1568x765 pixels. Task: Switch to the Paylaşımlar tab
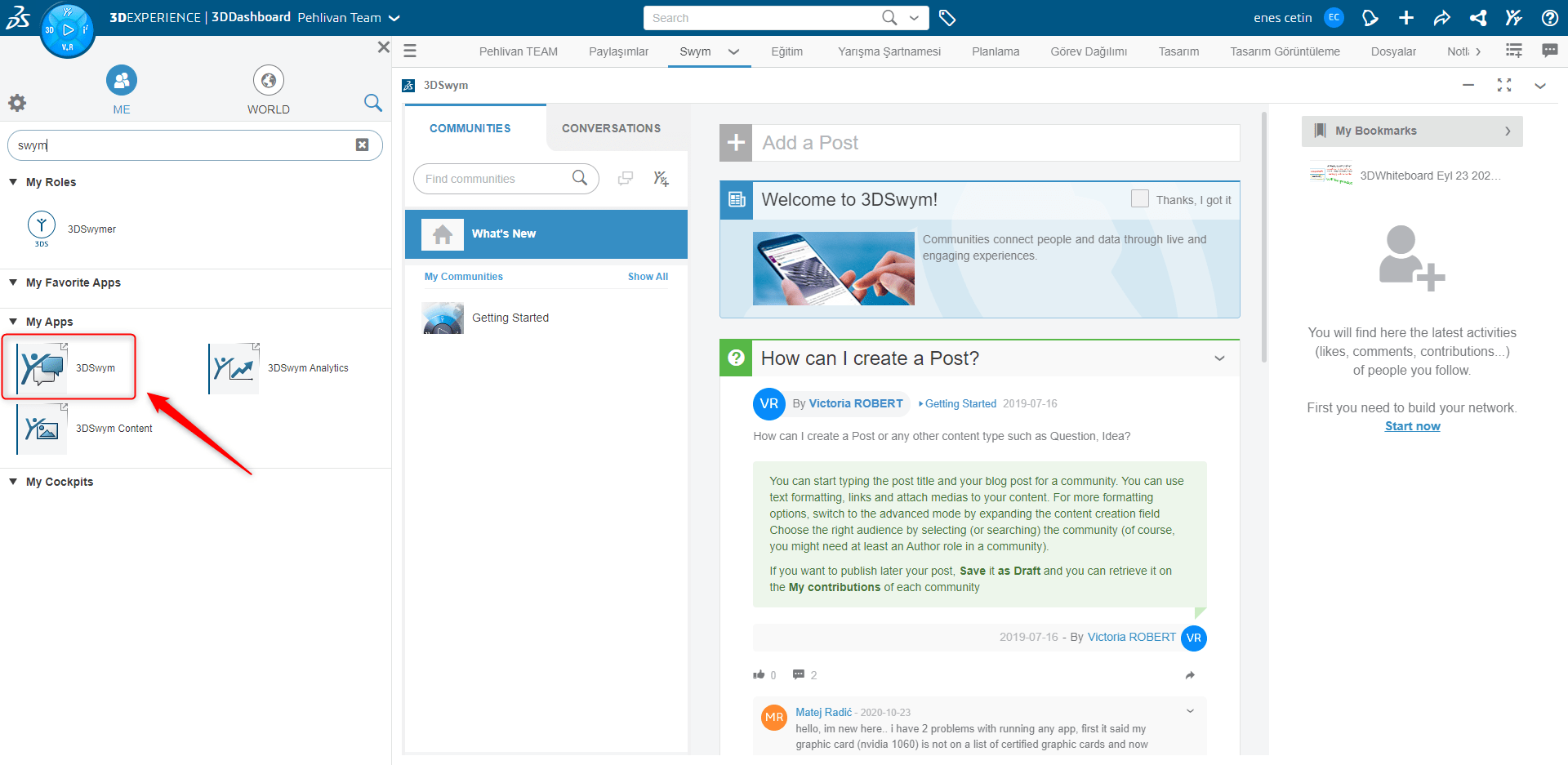[x=618, y=51]
